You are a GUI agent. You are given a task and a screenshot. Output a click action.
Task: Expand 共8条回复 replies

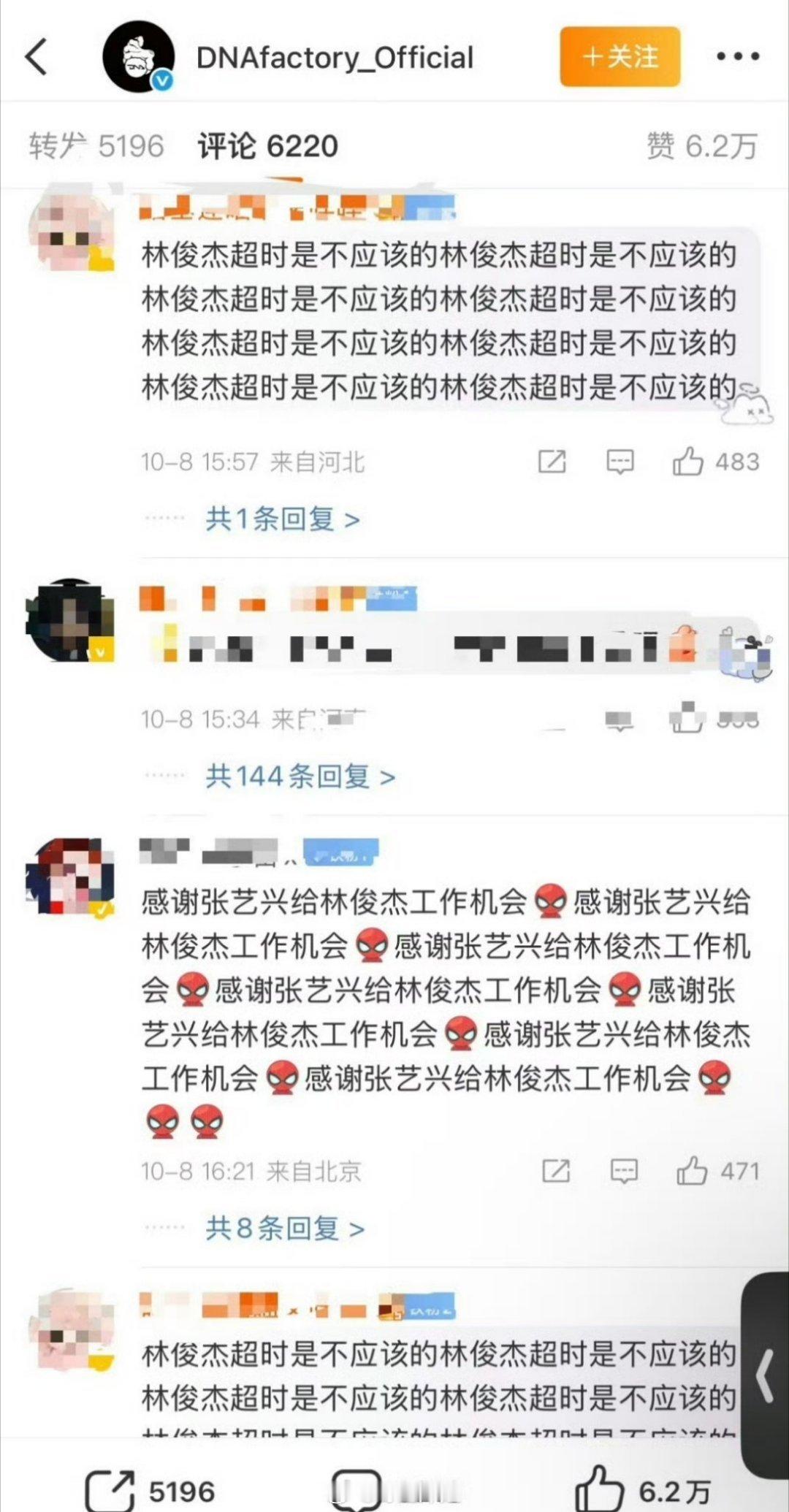285,1229
